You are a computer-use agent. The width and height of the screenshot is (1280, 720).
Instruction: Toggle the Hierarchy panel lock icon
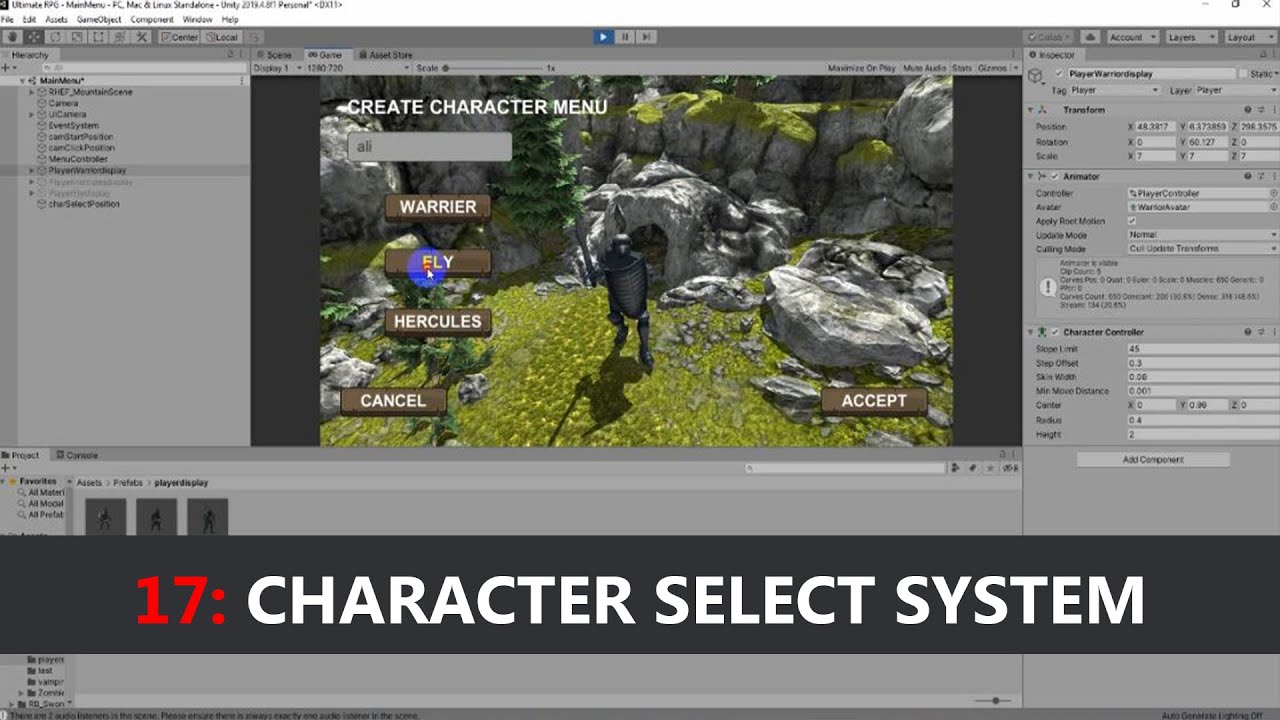pos(231,55)
